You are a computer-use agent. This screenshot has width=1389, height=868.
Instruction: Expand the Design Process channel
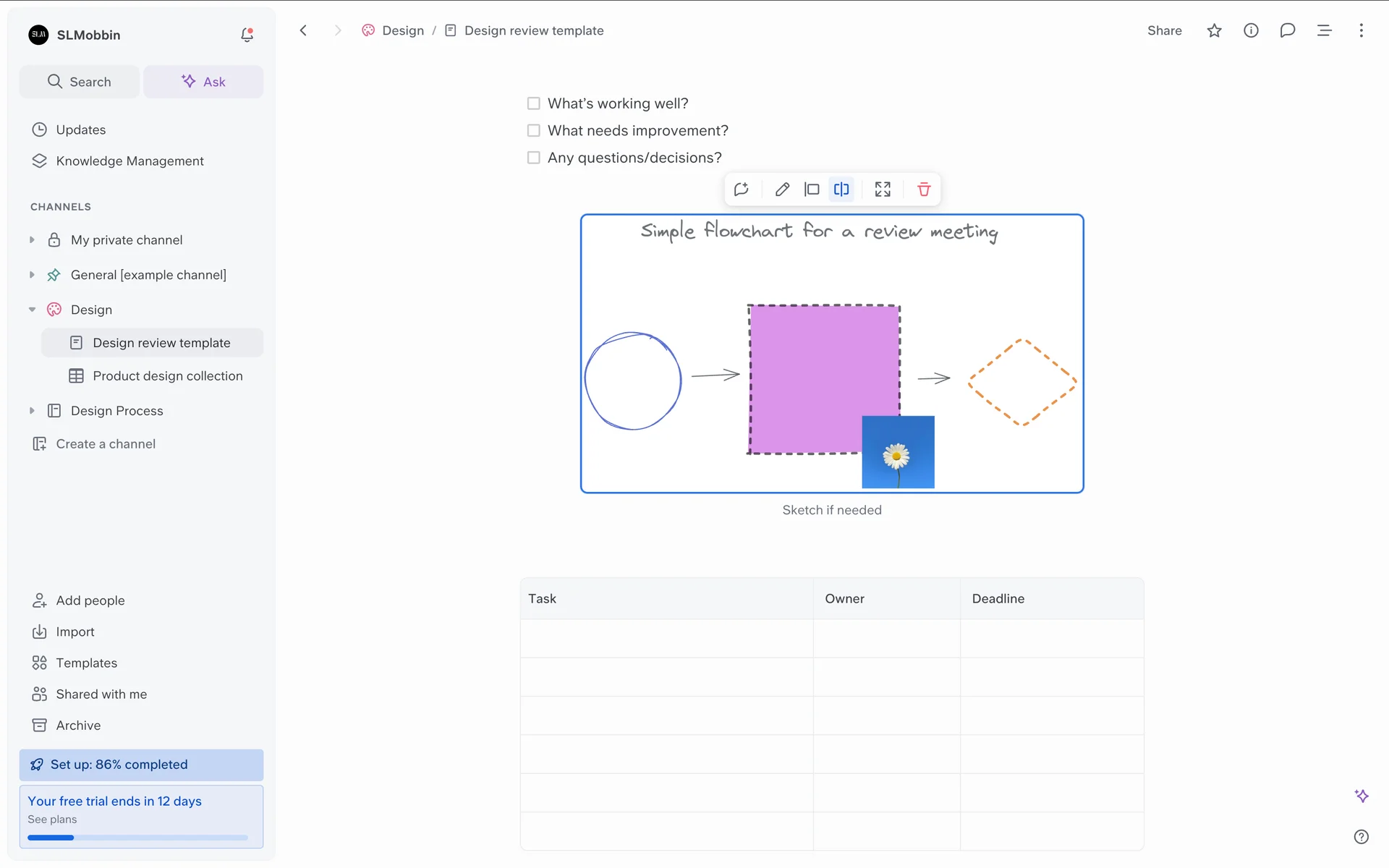coord(32,411)
